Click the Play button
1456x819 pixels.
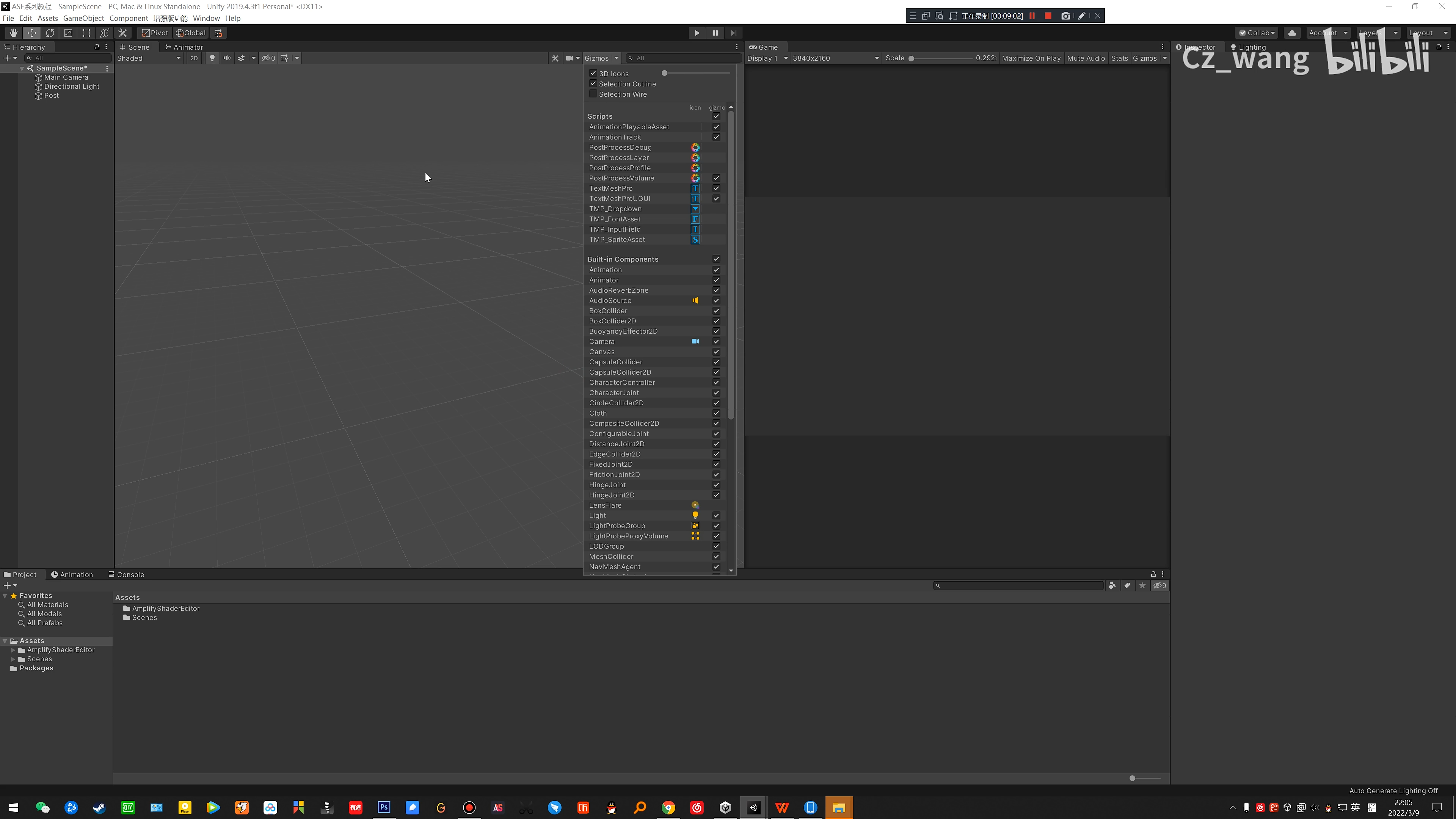697,33
